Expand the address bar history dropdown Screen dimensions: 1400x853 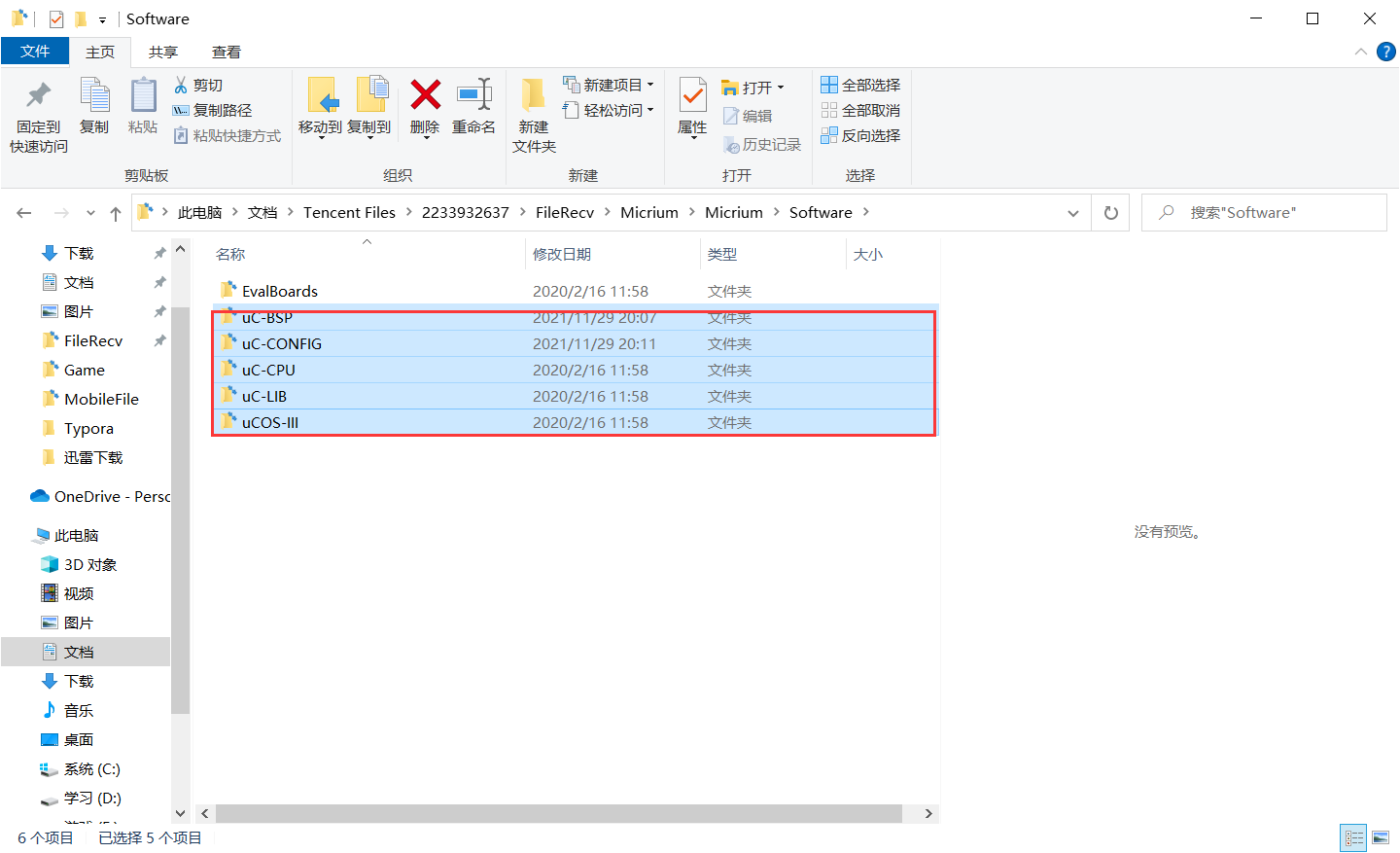(1073, 213)
